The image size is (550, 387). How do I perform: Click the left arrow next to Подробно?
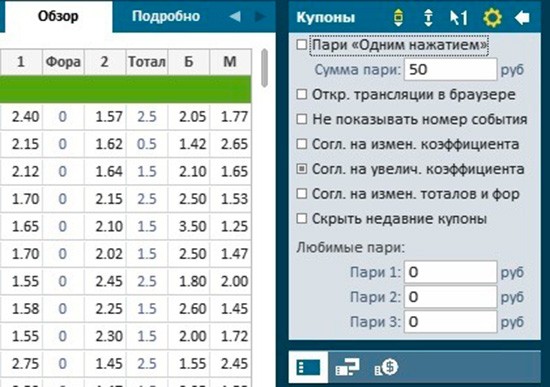(235, 16)
